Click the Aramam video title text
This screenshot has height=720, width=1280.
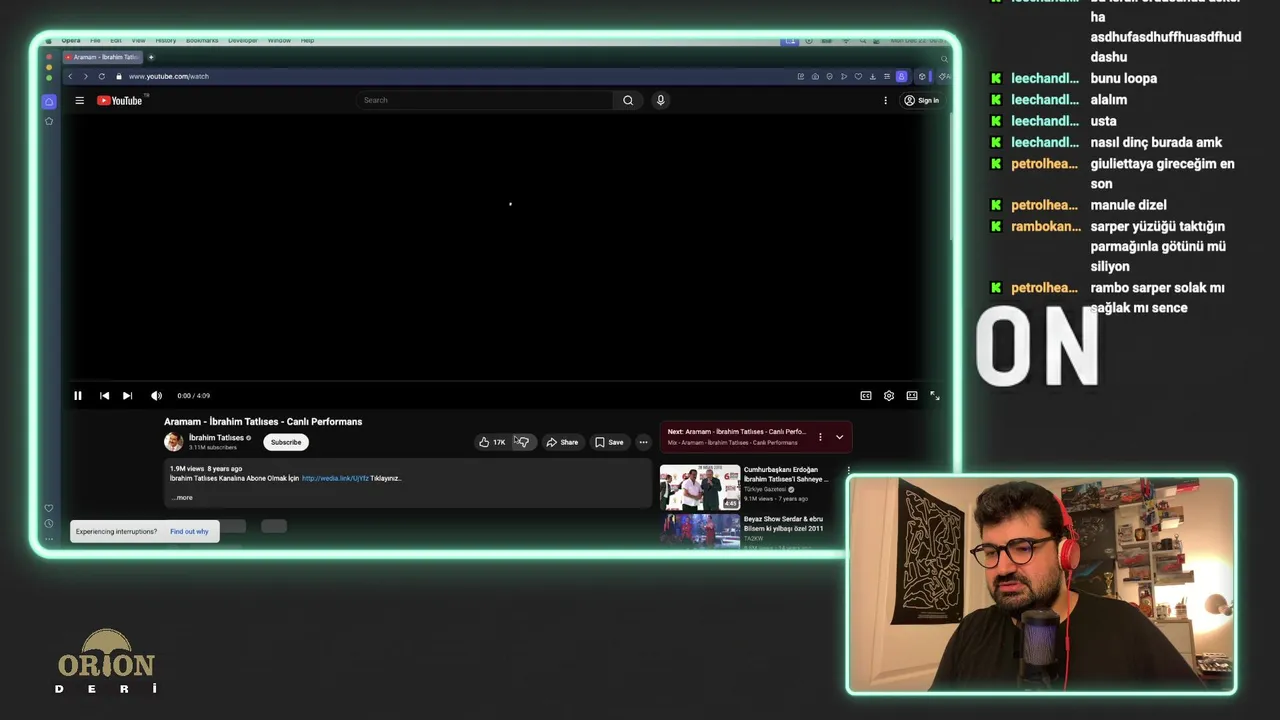(263, 422)
